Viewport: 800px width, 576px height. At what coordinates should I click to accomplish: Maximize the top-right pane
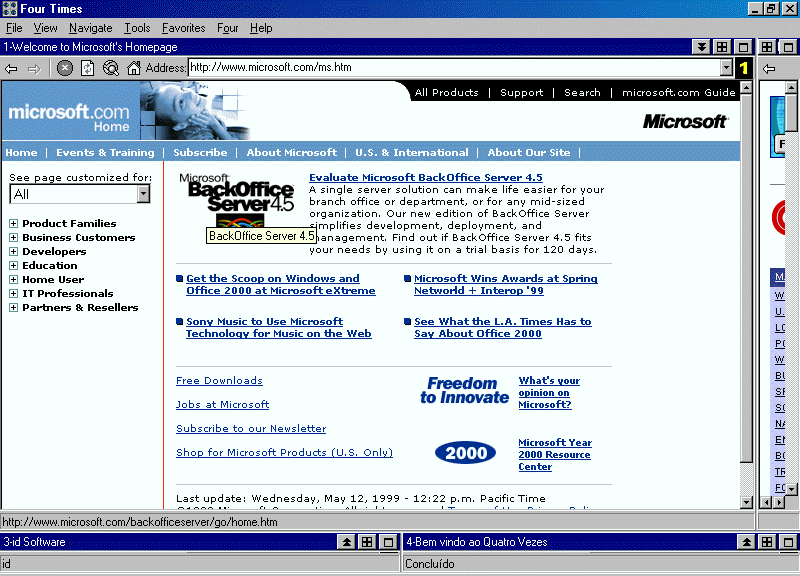(x=788, y=47)
